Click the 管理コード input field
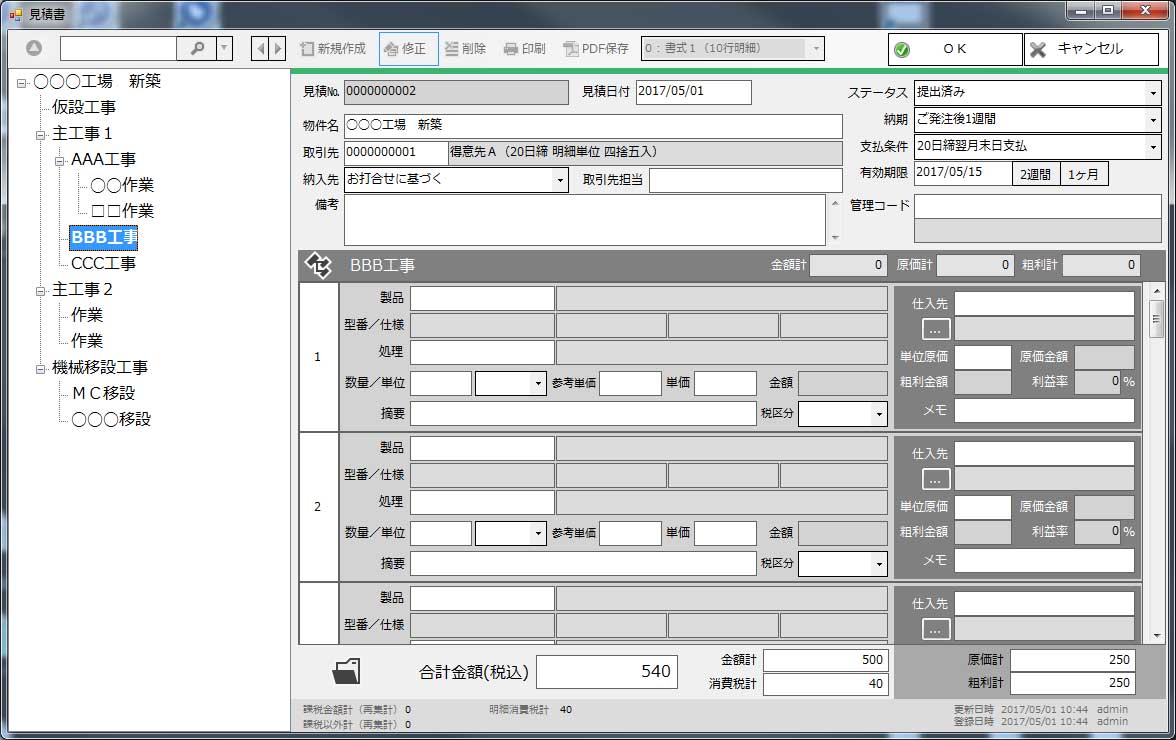 point(1037,206)
